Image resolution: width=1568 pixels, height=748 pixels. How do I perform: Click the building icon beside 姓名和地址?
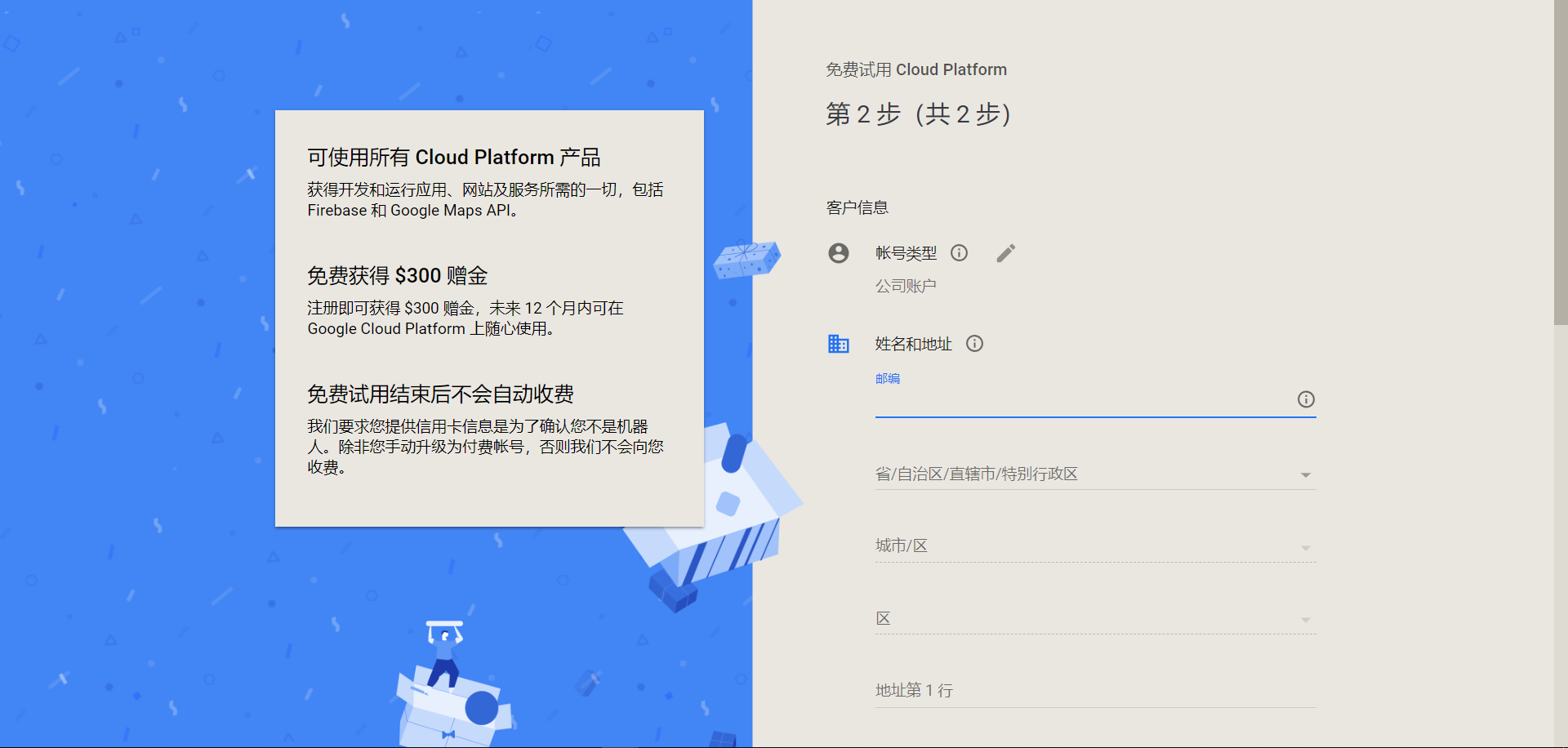839,344
